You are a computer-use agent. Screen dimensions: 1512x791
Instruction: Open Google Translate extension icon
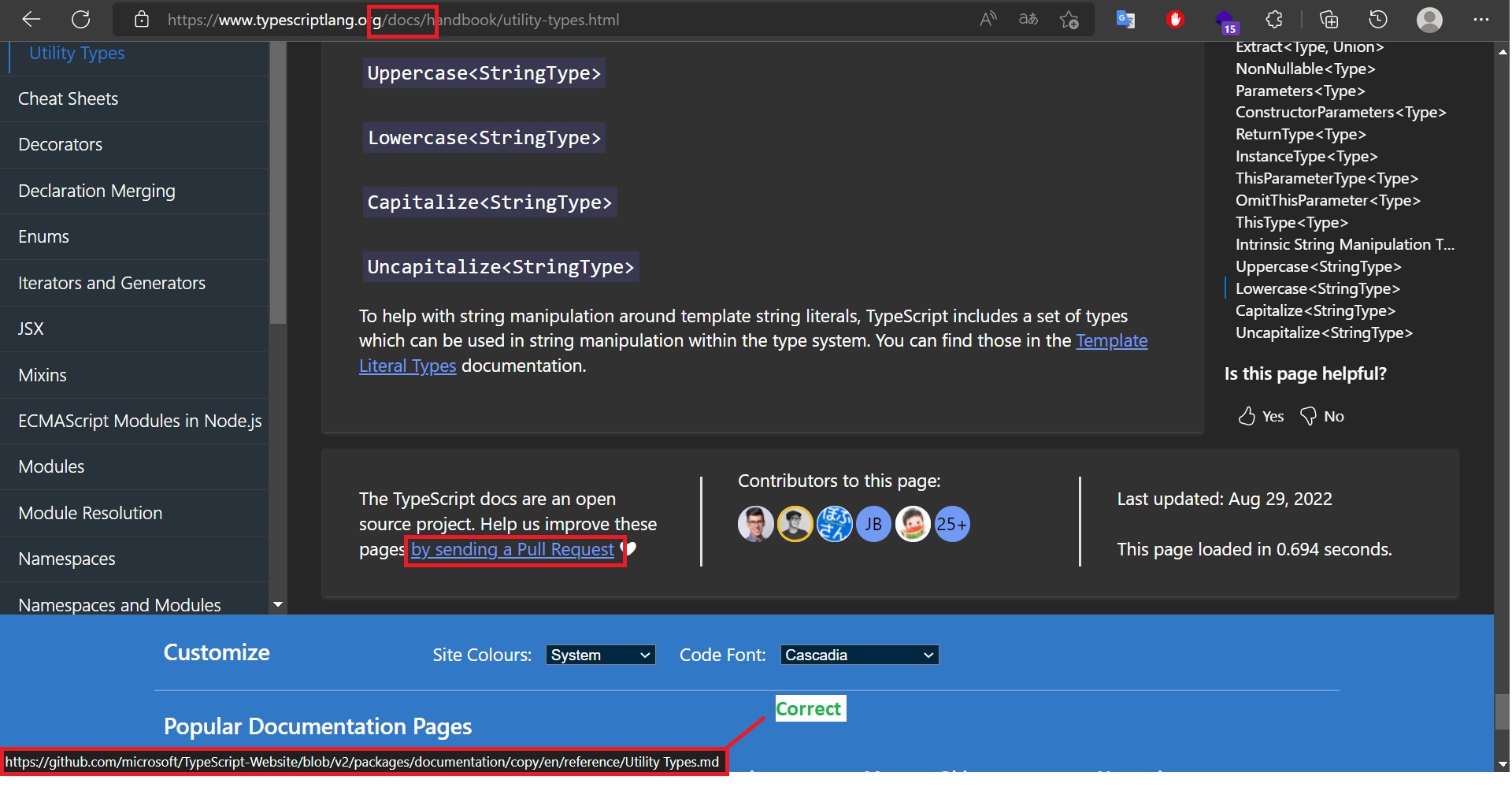tap(1125, 20)
